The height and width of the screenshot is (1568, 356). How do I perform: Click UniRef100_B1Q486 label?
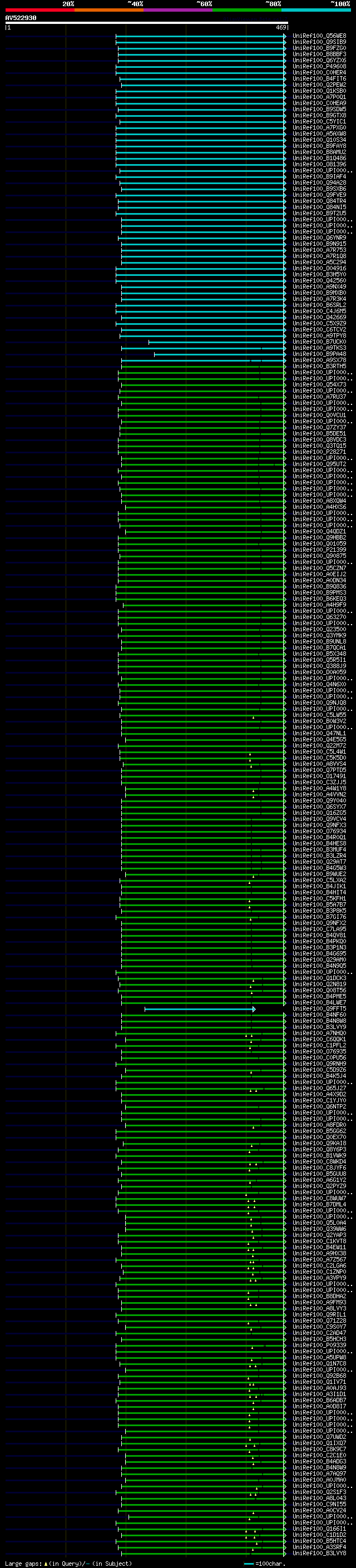point(319,159)
